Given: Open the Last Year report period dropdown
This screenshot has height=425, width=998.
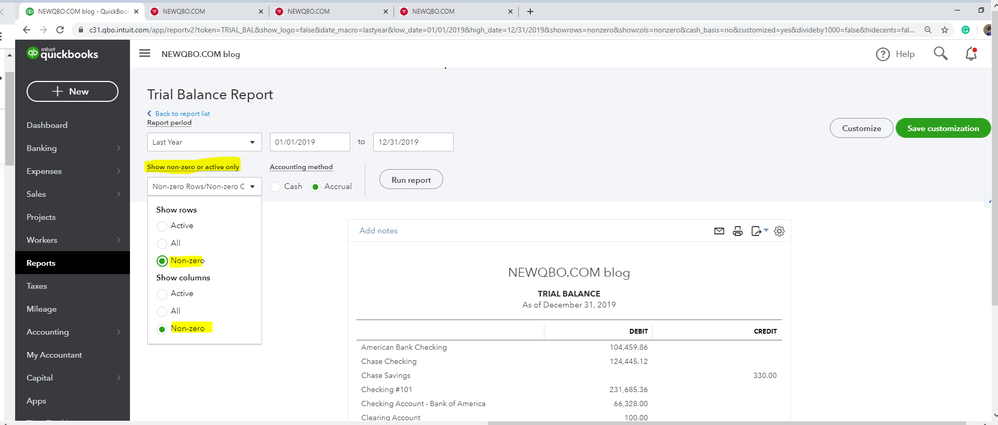Looking at the screenshot, I should point(204,142).
